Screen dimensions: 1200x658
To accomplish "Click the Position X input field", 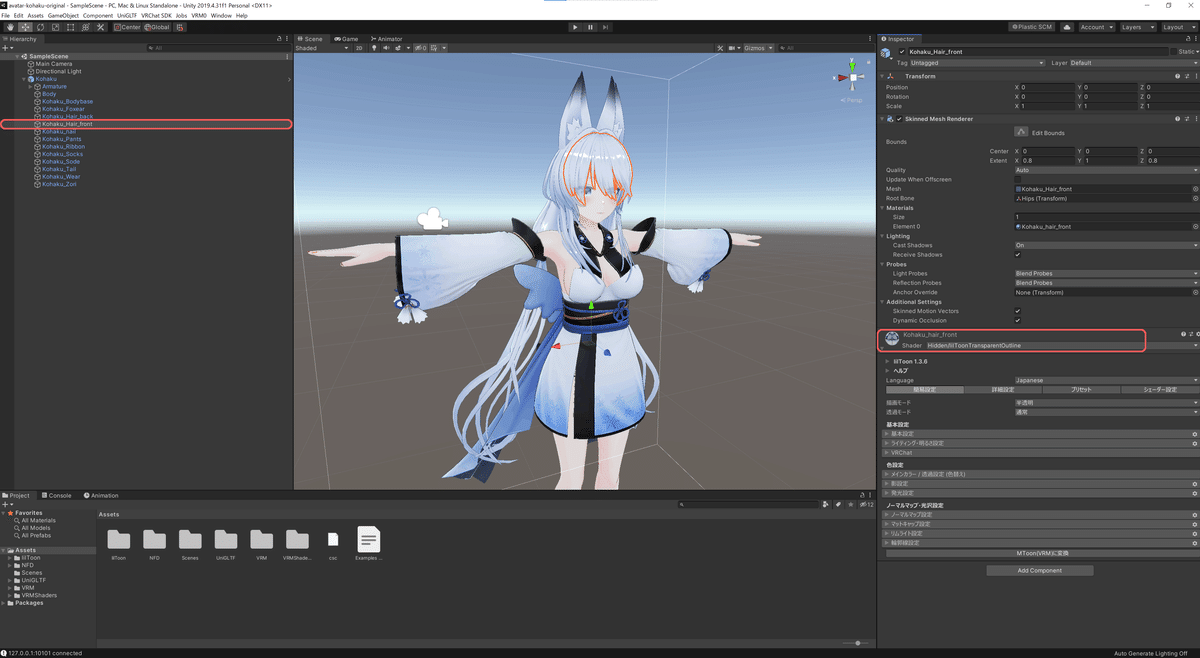I will [1046, 87].
